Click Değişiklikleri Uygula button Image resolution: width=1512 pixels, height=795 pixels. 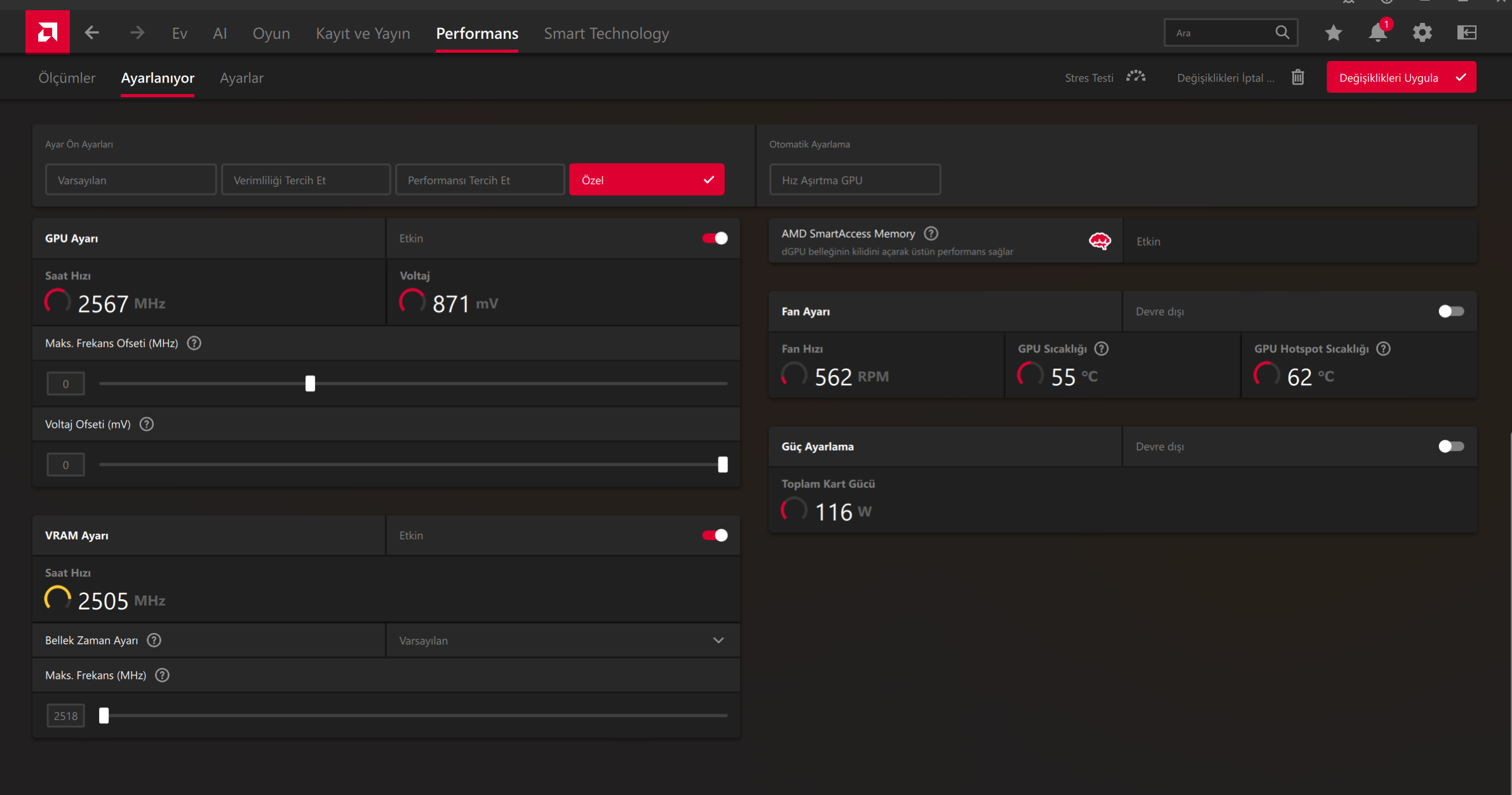tap(1401, 77)
